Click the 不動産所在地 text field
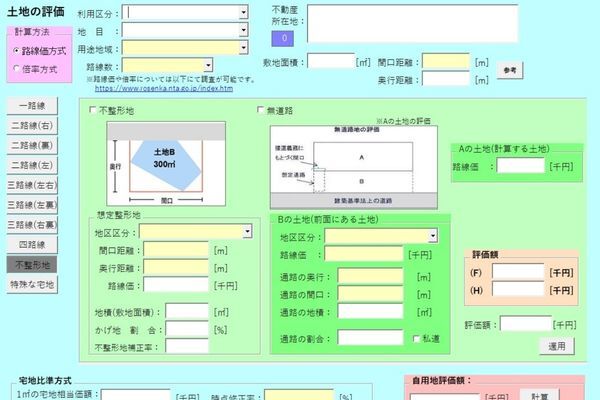Image resolution: width=600 pixels, height=400 pixels. pyautogui.click(x=412, y=23)
